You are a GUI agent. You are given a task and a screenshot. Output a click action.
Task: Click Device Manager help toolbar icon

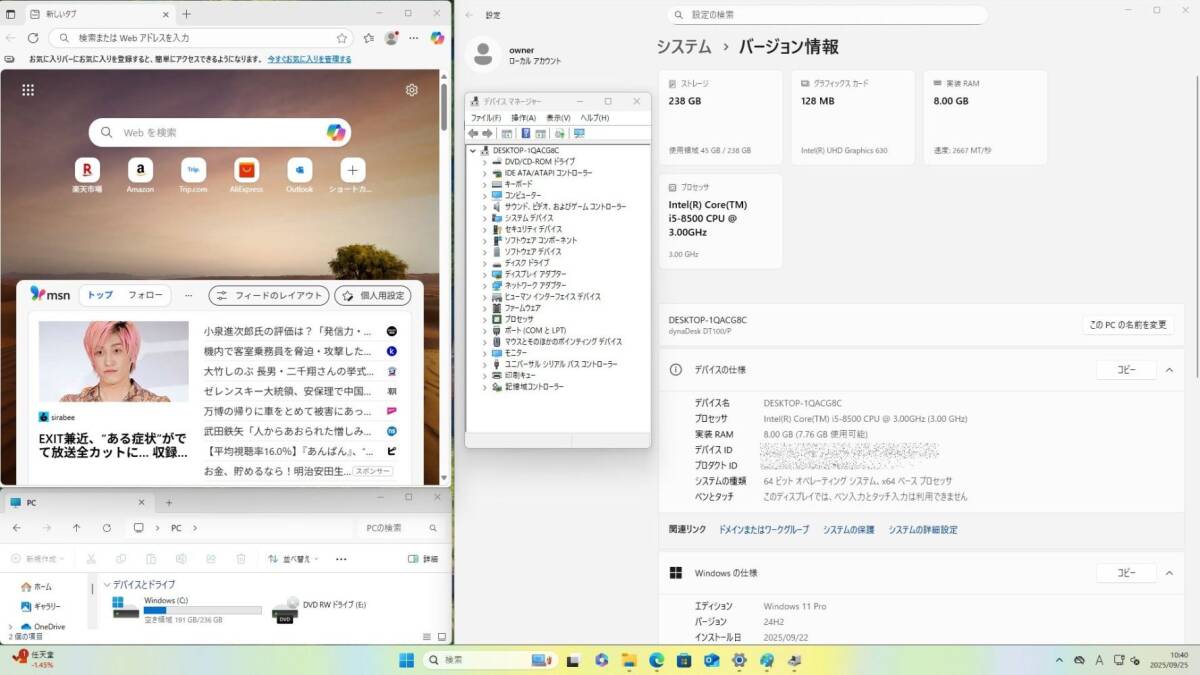tap(526, 133)
